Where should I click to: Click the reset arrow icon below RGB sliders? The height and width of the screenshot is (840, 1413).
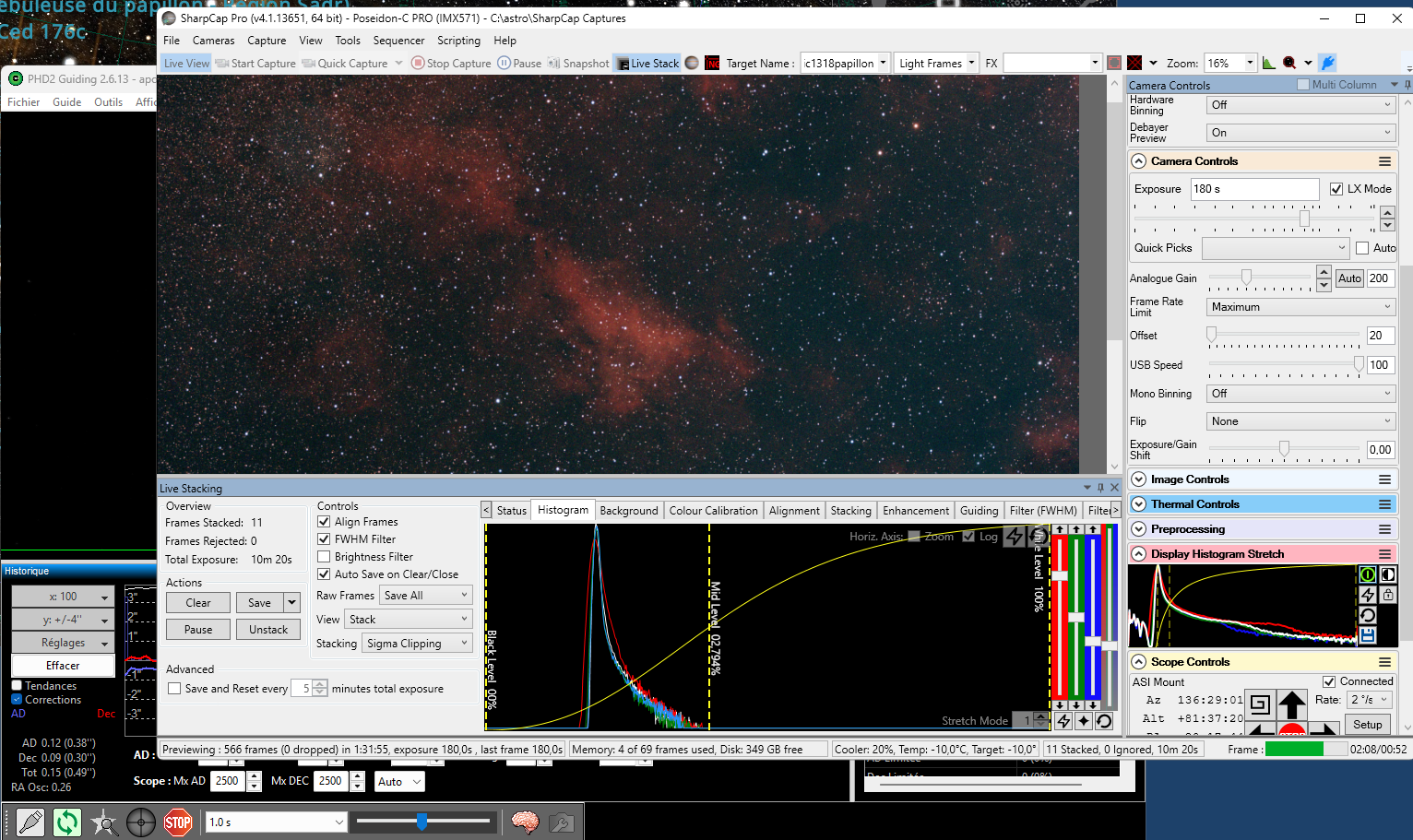(x=1104, y=721)
